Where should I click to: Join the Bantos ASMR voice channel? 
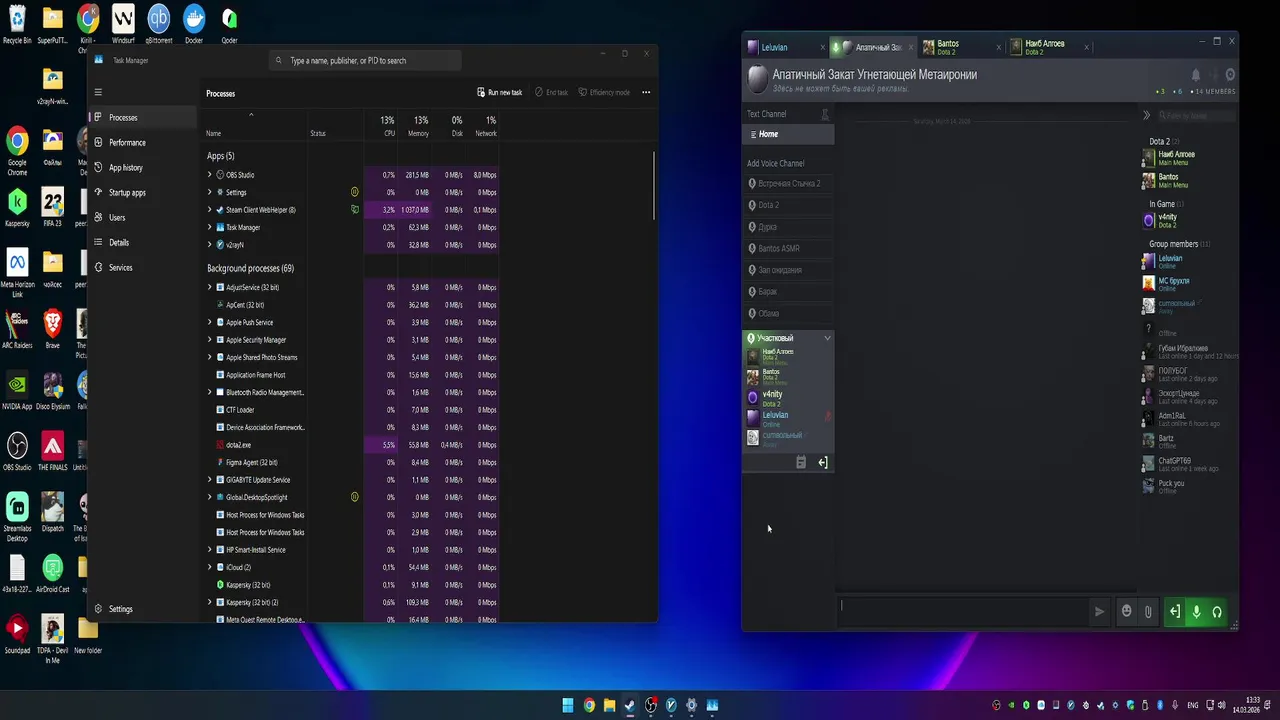click(788, 248)
